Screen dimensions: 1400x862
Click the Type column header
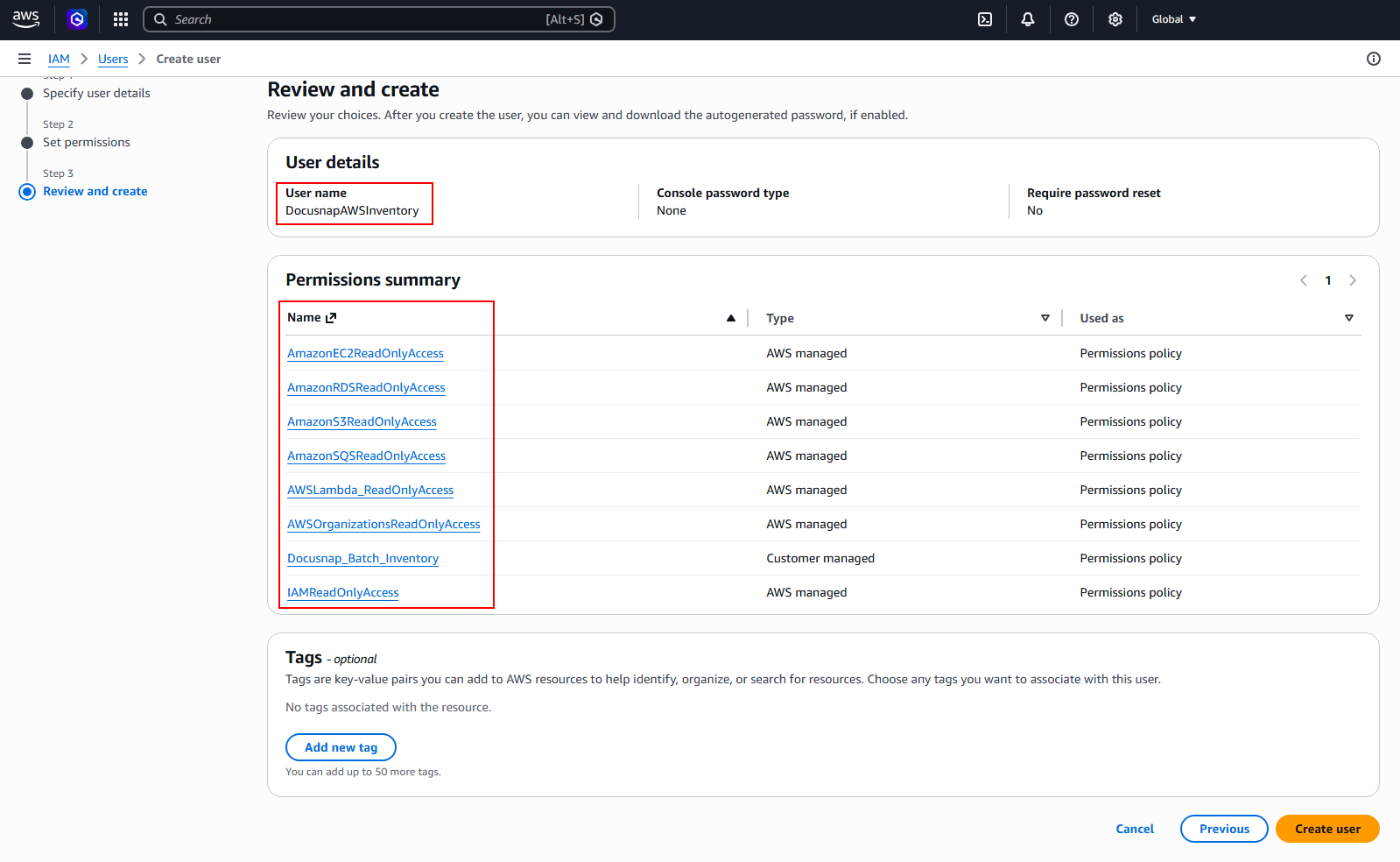click(780, 318)
